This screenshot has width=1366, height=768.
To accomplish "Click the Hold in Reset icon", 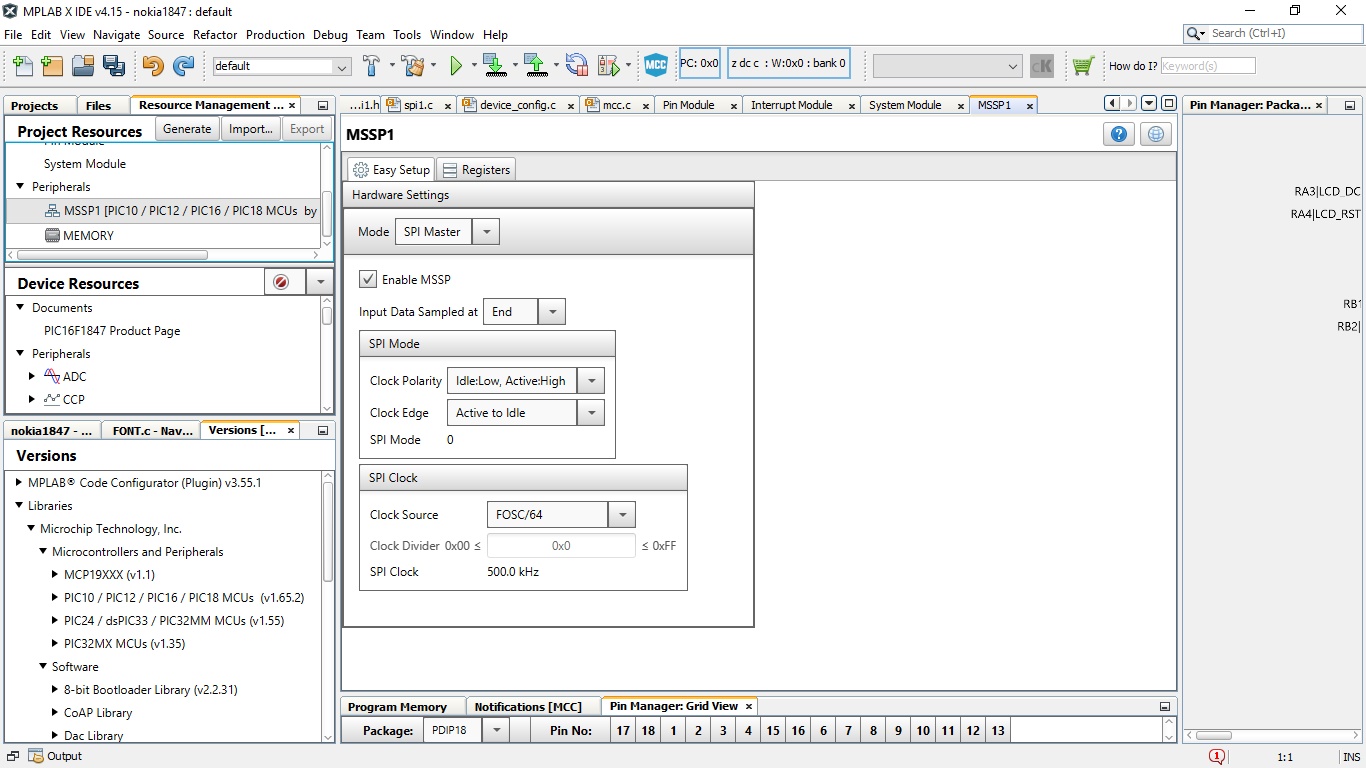I will (x=577, y=66).
